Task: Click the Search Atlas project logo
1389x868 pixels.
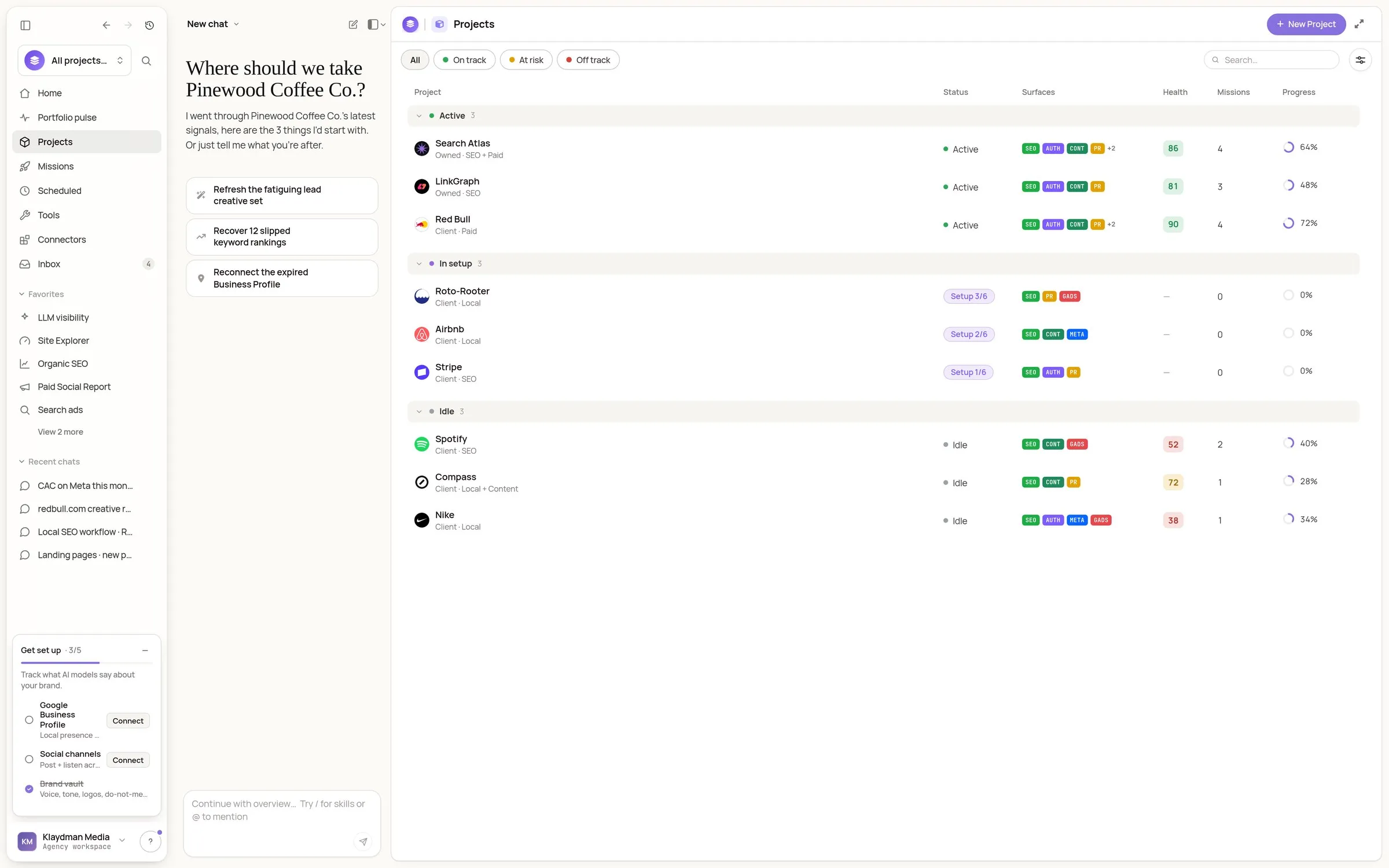Action: coord(422,149)
